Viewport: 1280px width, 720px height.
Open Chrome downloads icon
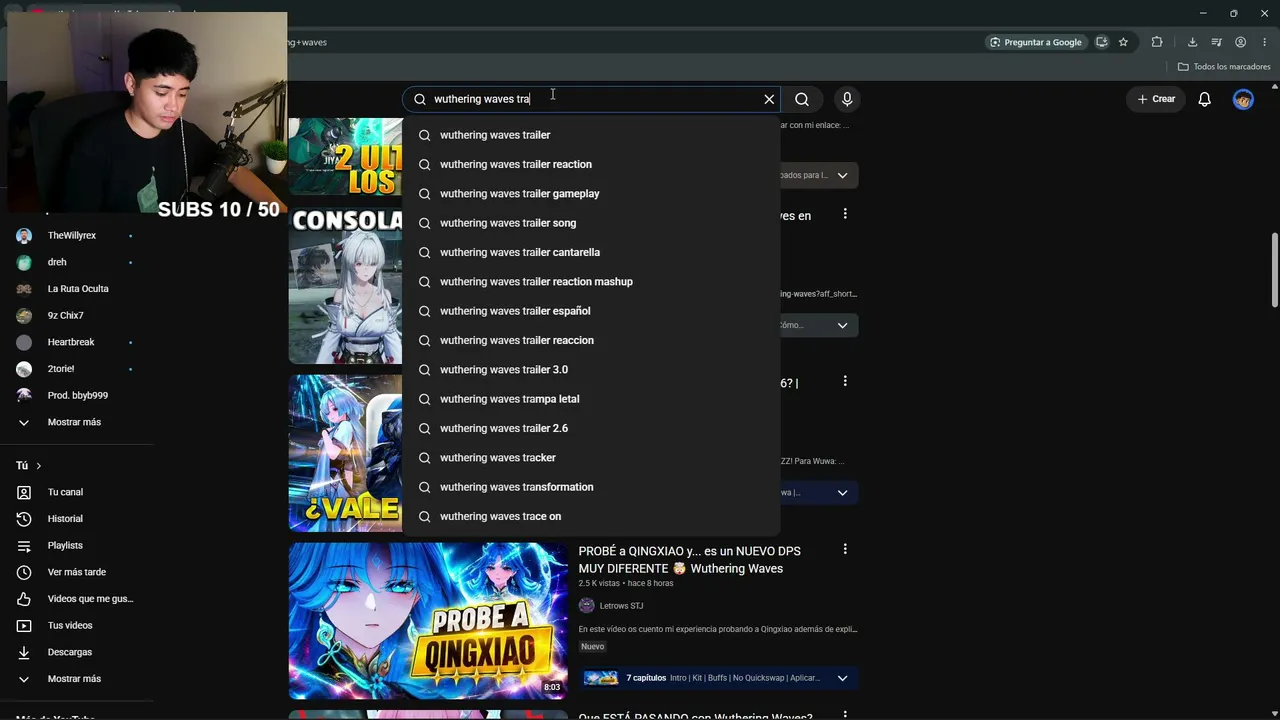pos(1192,42)
